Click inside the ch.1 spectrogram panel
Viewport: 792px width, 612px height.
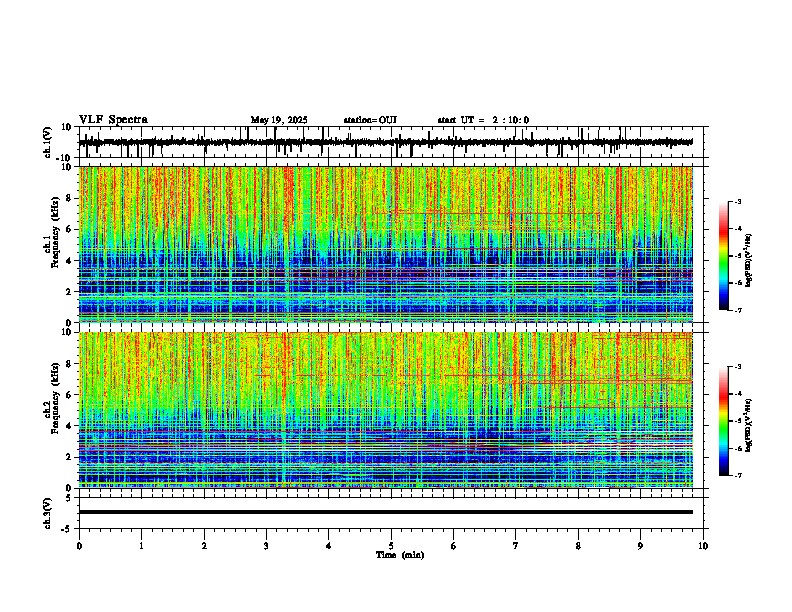386,244
